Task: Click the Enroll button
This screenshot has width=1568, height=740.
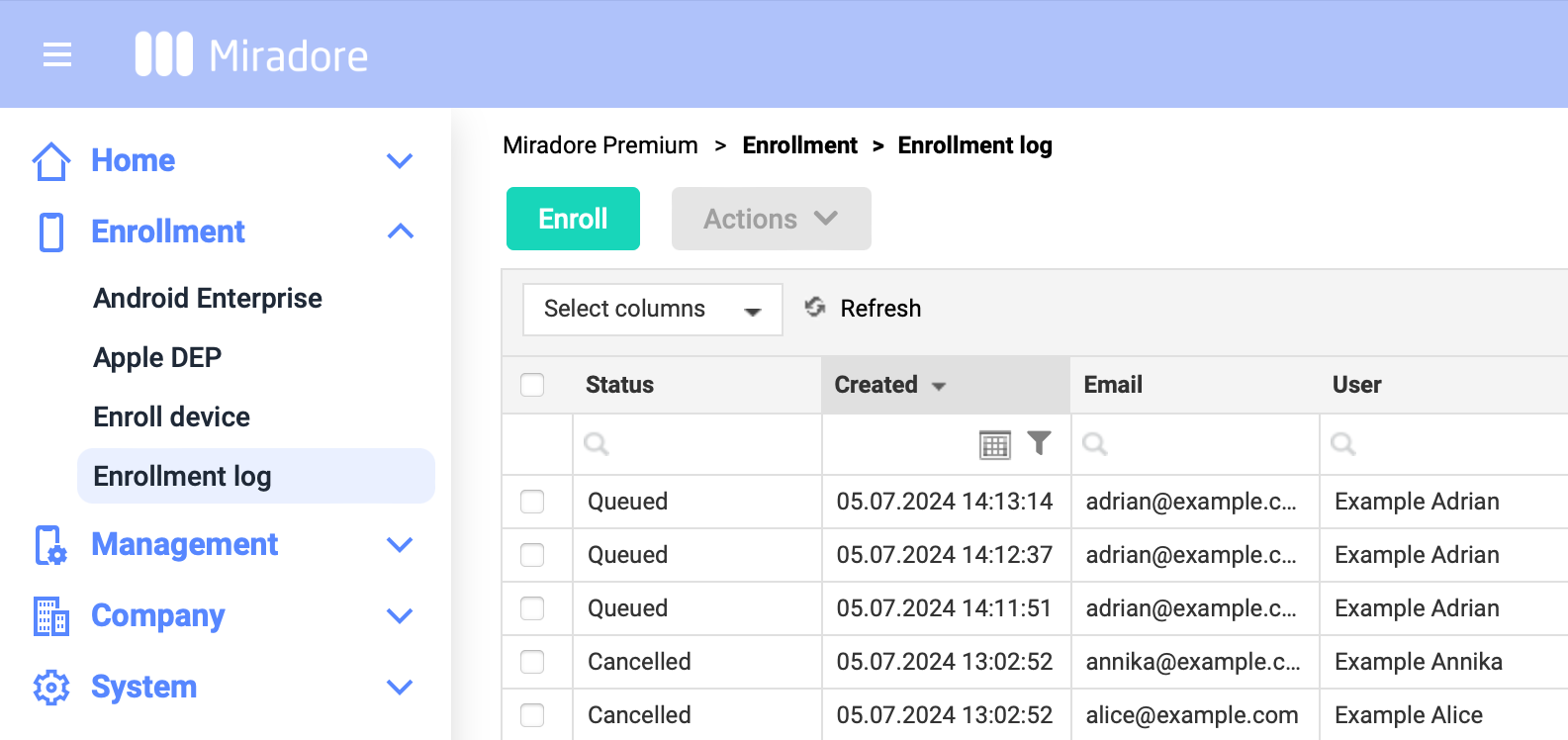Action: [x=573, y=219]
